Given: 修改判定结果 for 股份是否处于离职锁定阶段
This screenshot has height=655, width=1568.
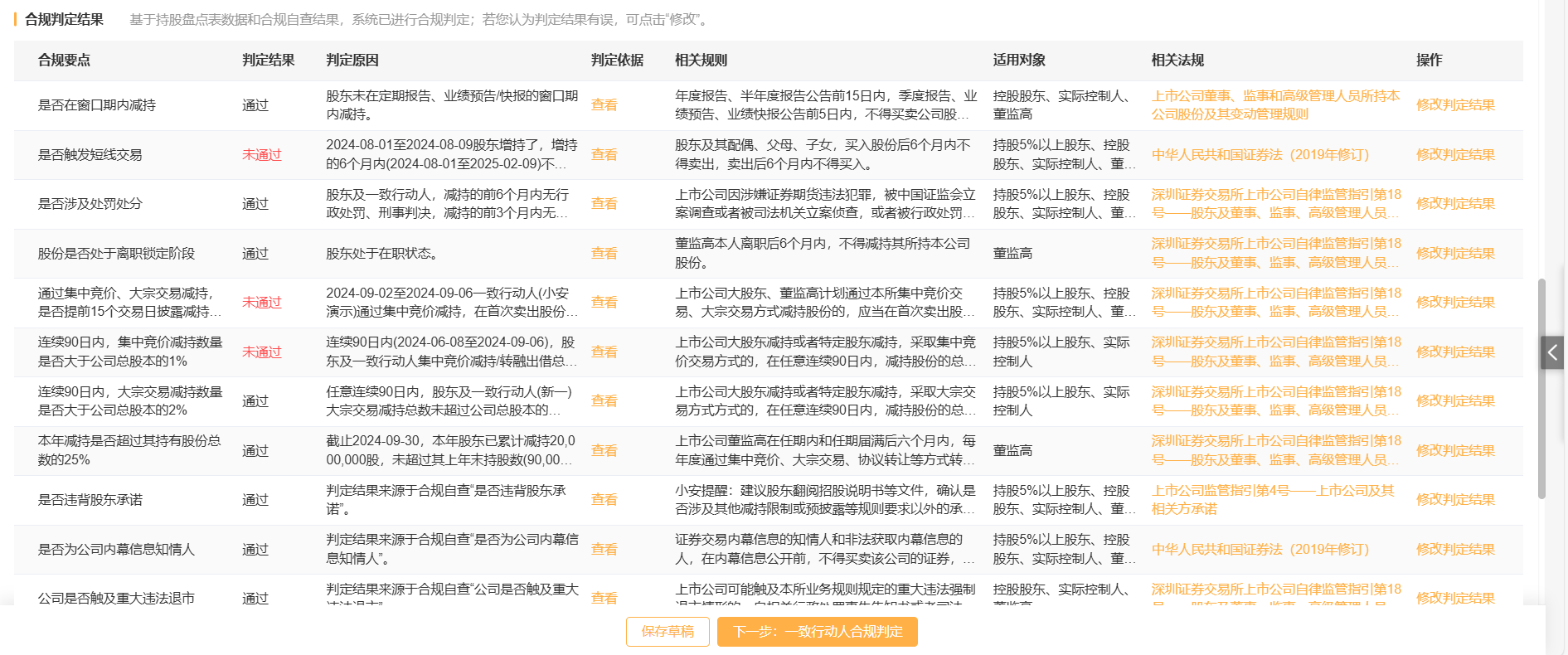Looking at the screenshot, I should [1455, 254].
